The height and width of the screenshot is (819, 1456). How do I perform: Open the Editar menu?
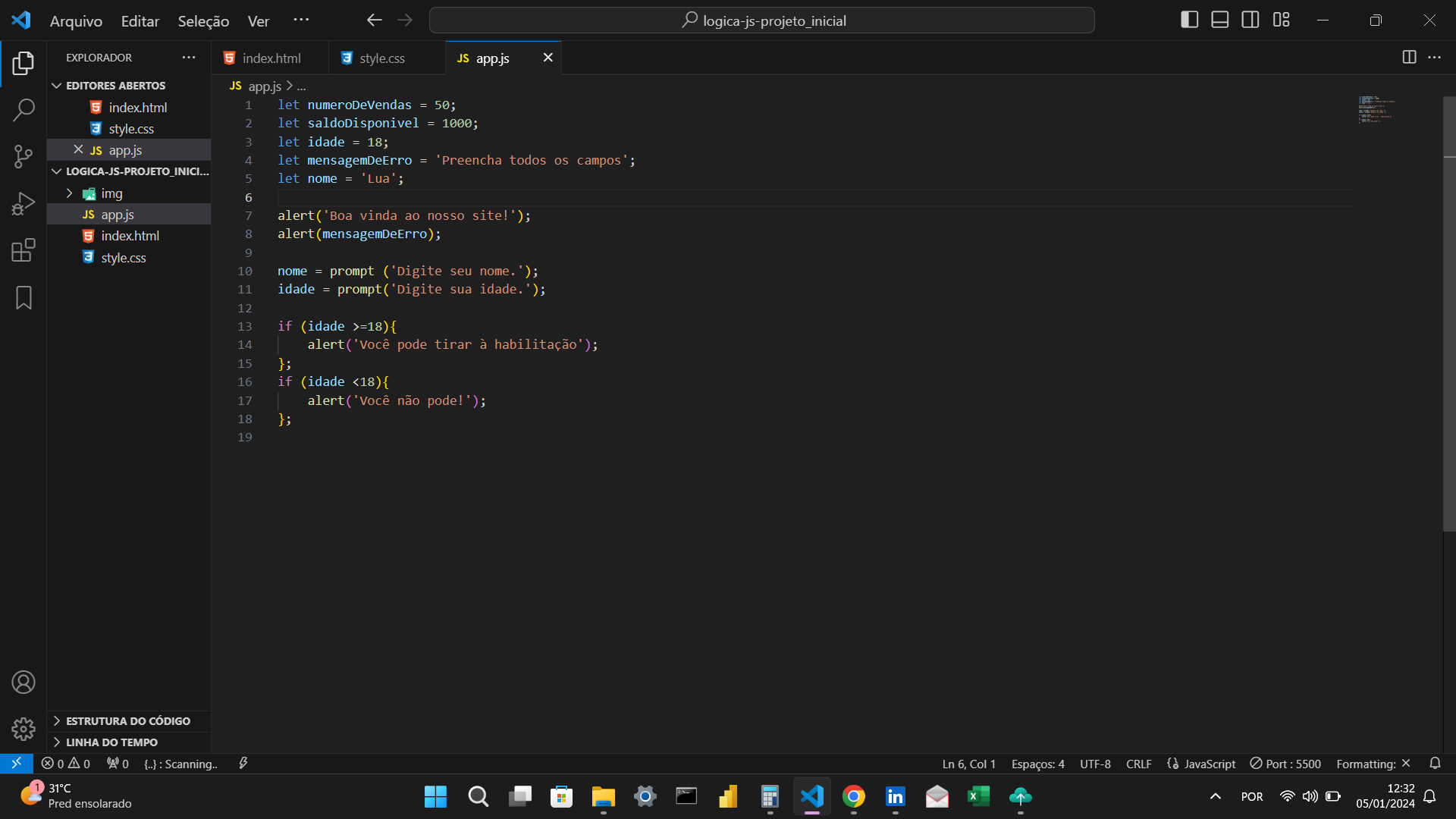(x=140, y=21)
